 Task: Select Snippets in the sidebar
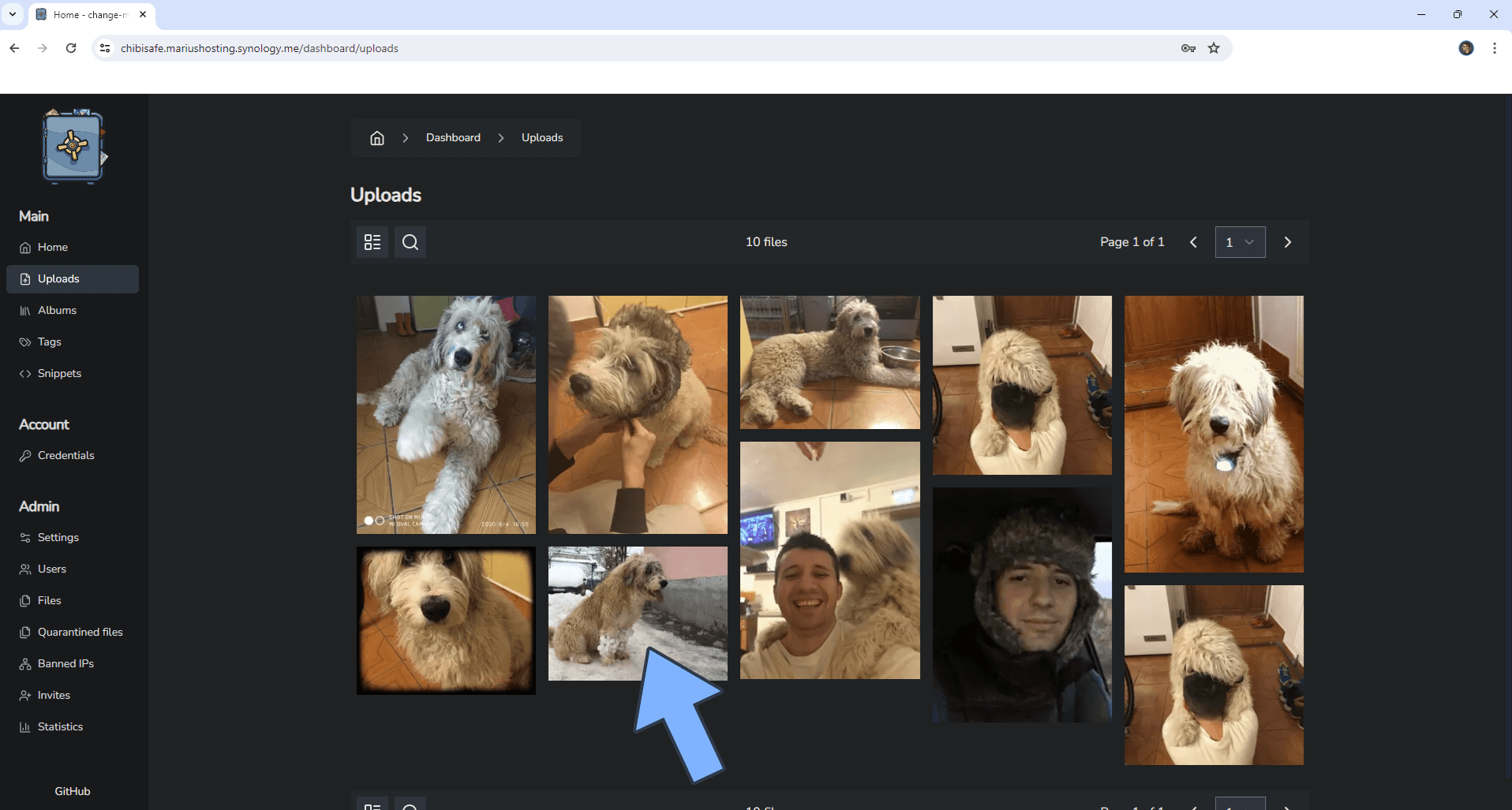59,373
